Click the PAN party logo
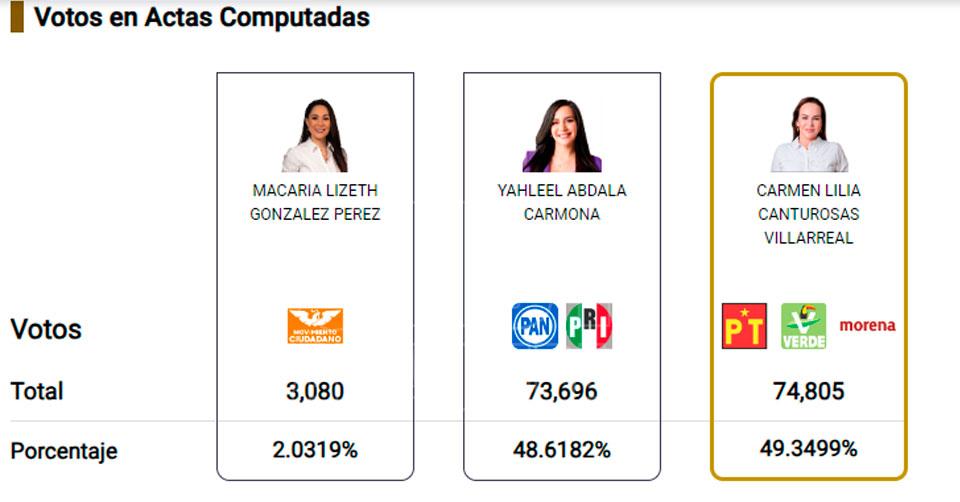960x502 pixels. tap(535, 326)
